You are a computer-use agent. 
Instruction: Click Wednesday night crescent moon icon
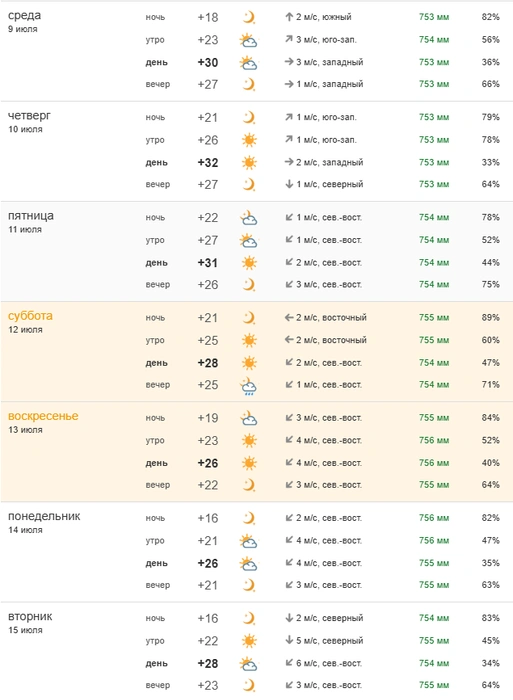click(249, 17)
